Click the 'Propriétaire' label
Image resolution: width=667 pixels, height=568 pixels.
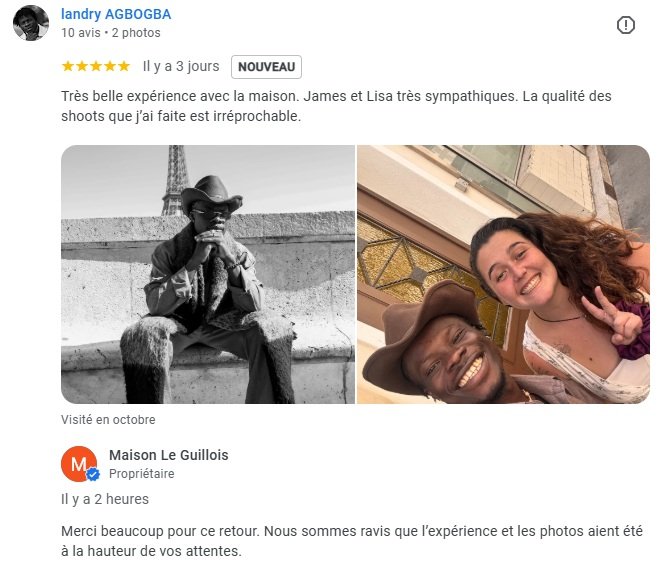142,474
